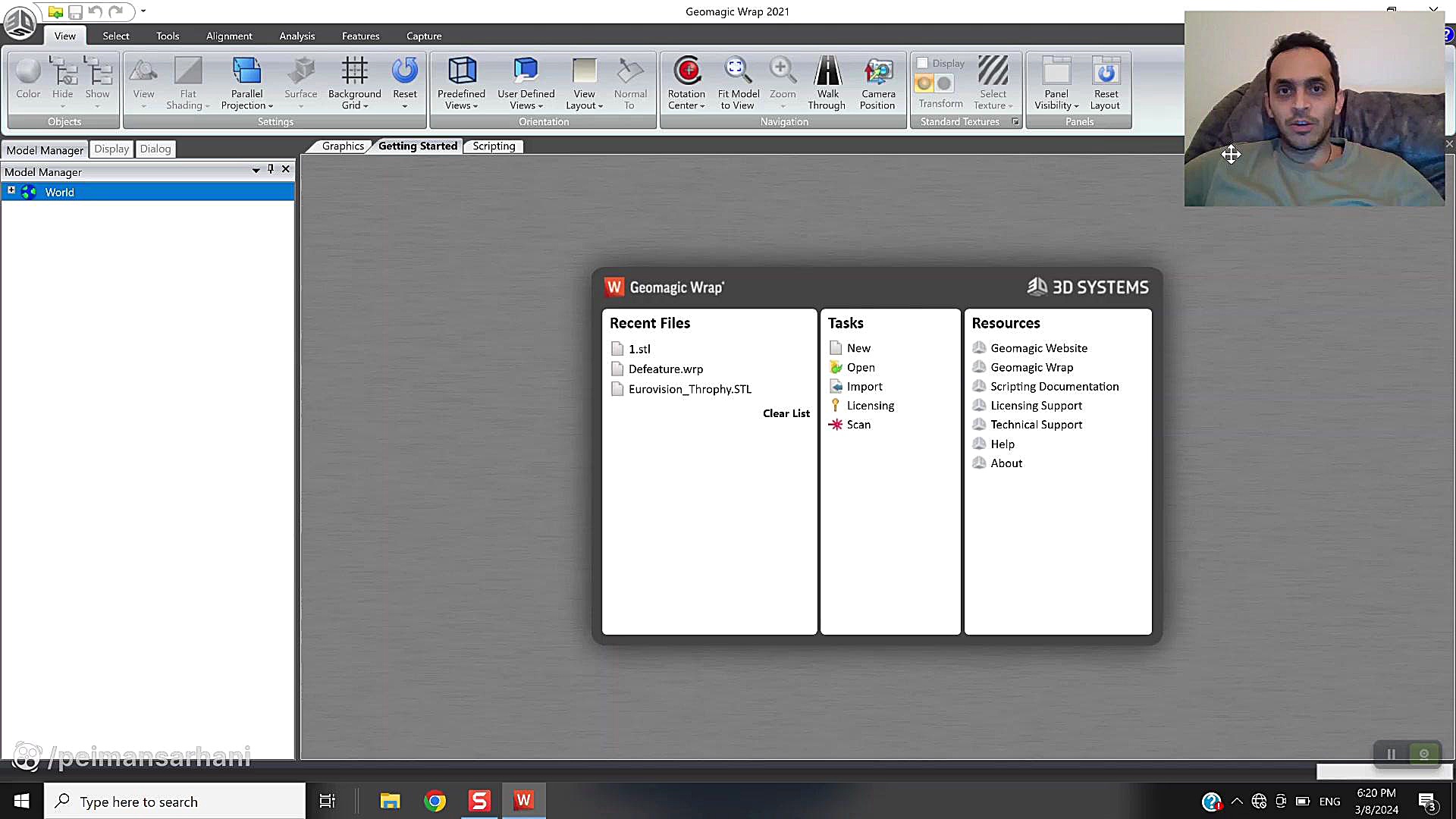Image resolution: width=1456 pixels, height=819 pixels.
Task: Open the Panel Visibility menu
Action: tap(1056, 83)
